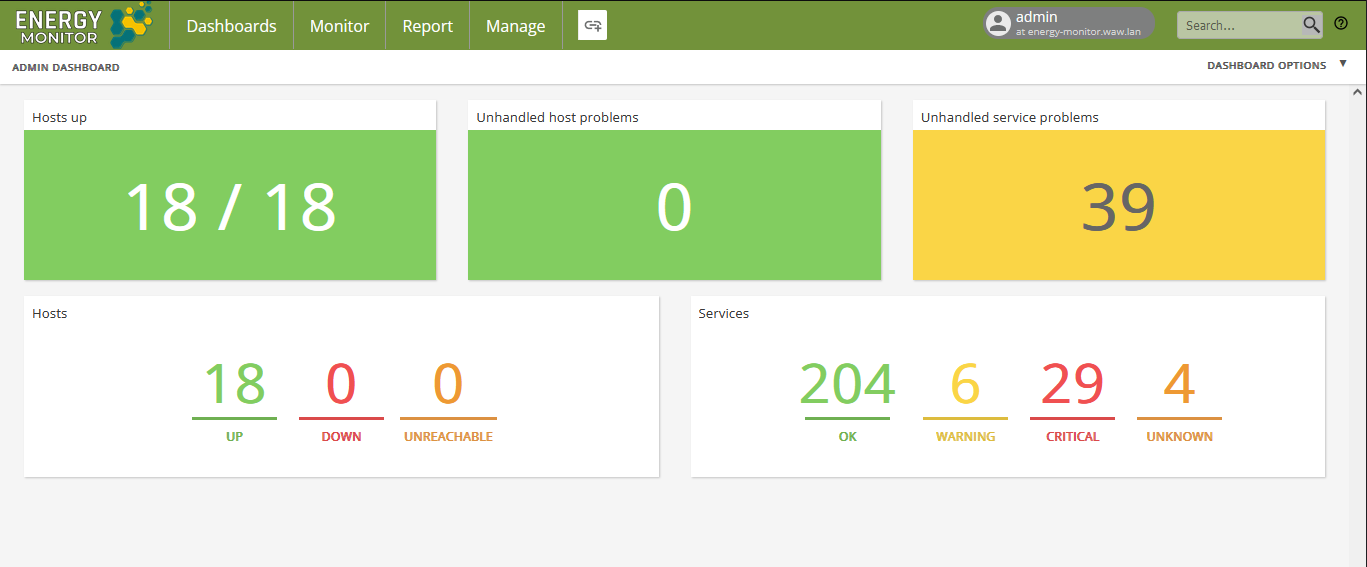View the 4 UNKNOWN services
1367x567 pixels.
coord(1179,400)
